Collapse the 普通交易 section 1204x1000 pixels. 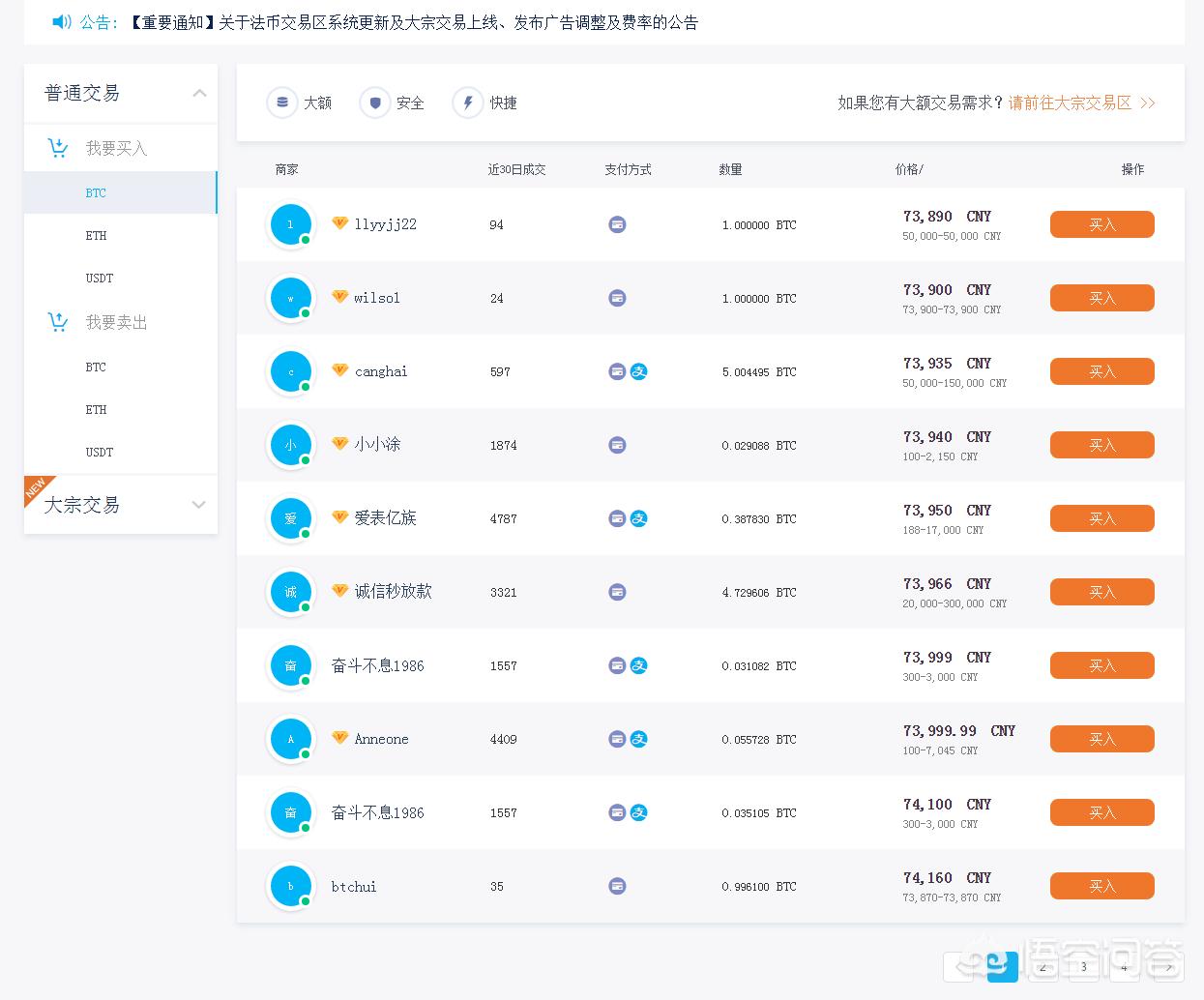tap(199, 93)
